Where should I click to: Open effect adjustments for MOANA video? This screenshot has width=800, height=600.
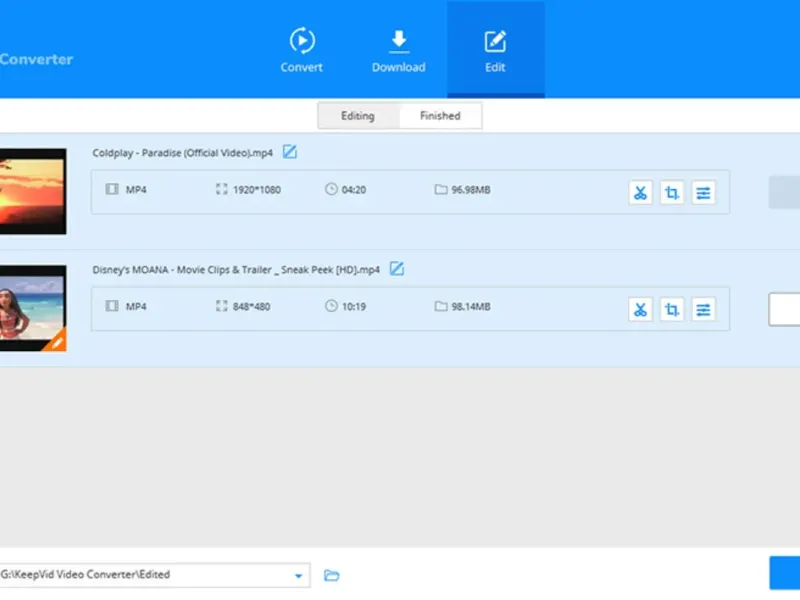coord(704,309)
